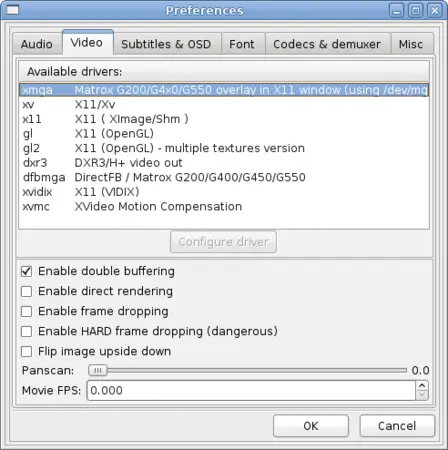Open the window menu icon in title bar
Screen dimensions: 448x450
[12, 10]
